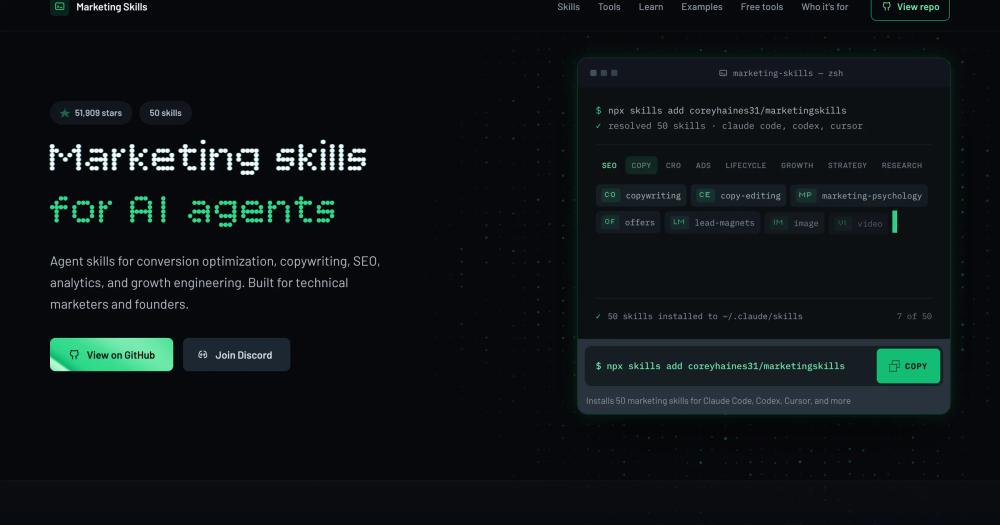This screenshot has height=525, width=1000.
Task: Click the lead-magnets skill chip
Action: tap(712, 222)
